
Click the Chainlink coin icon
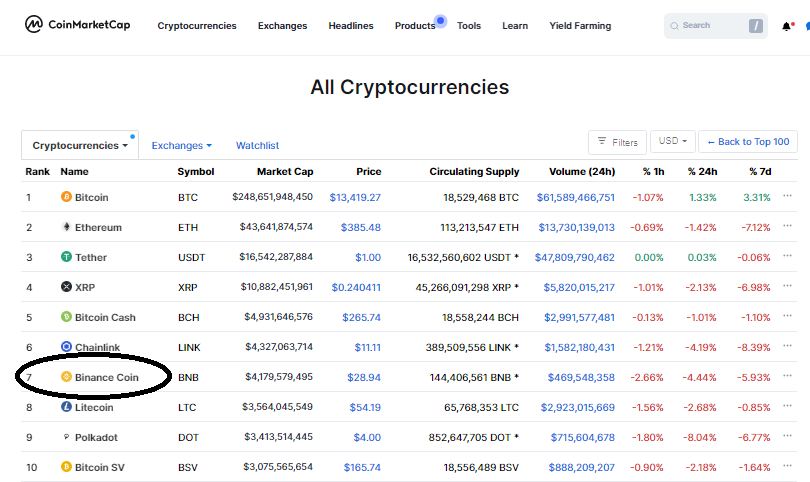(66, 346)
